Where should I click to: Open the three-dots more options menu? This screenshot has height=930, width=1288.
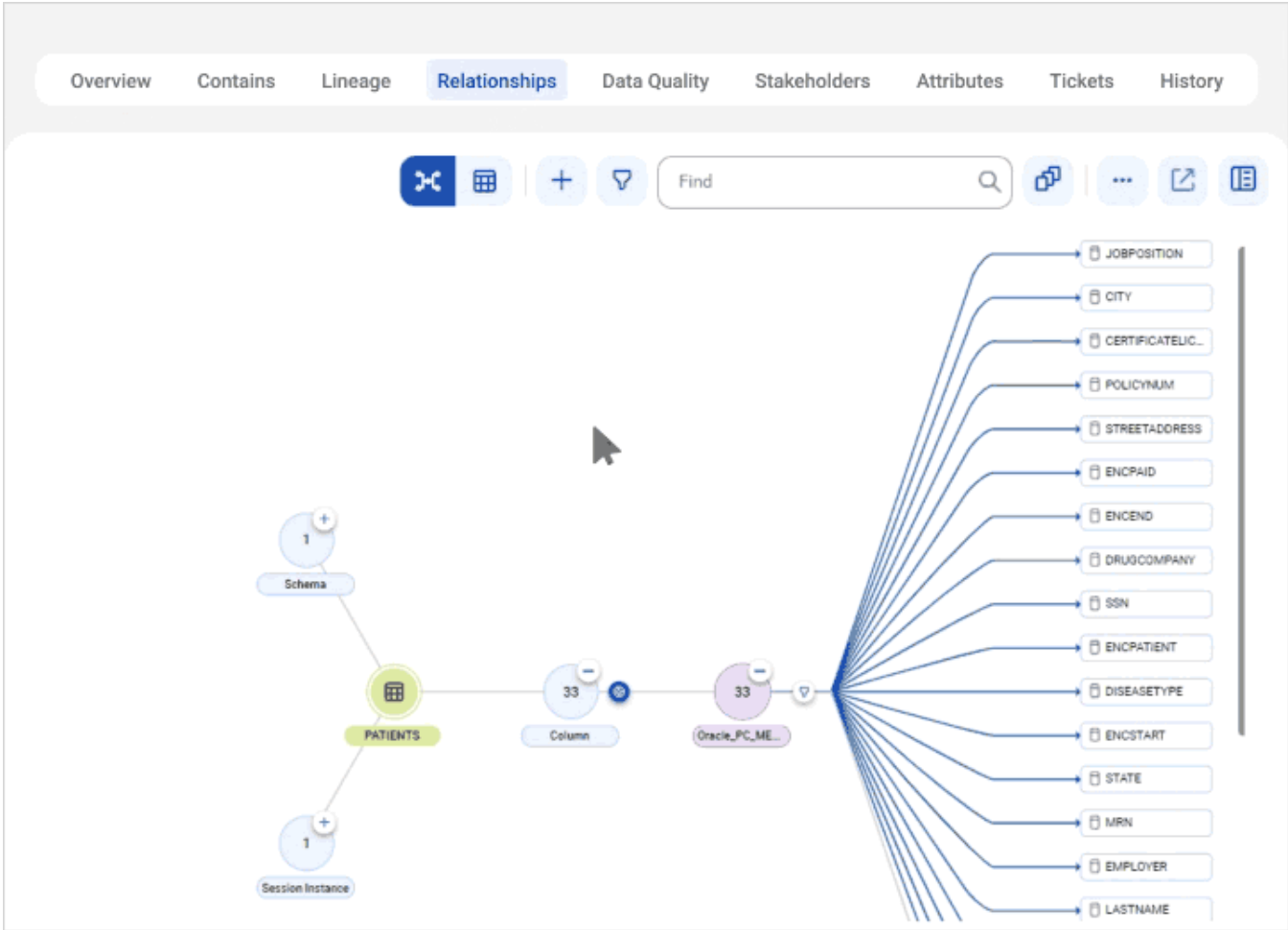point(1122,180)
